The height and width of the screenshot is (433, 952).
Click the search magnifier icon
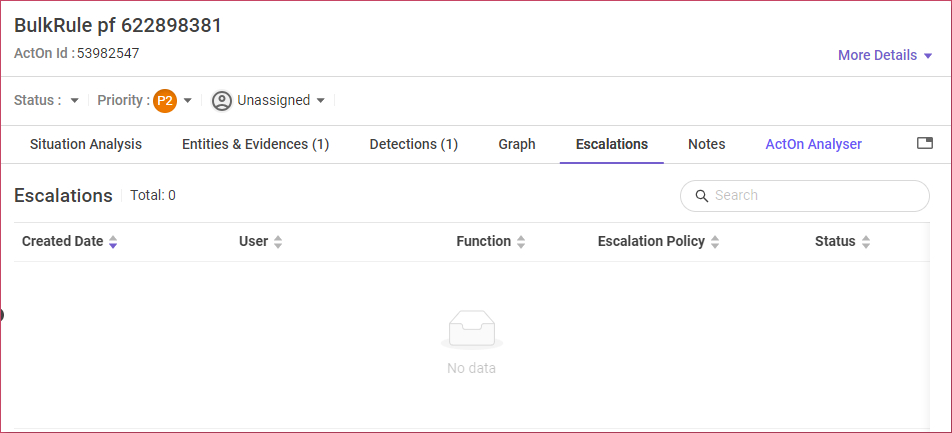702,196
